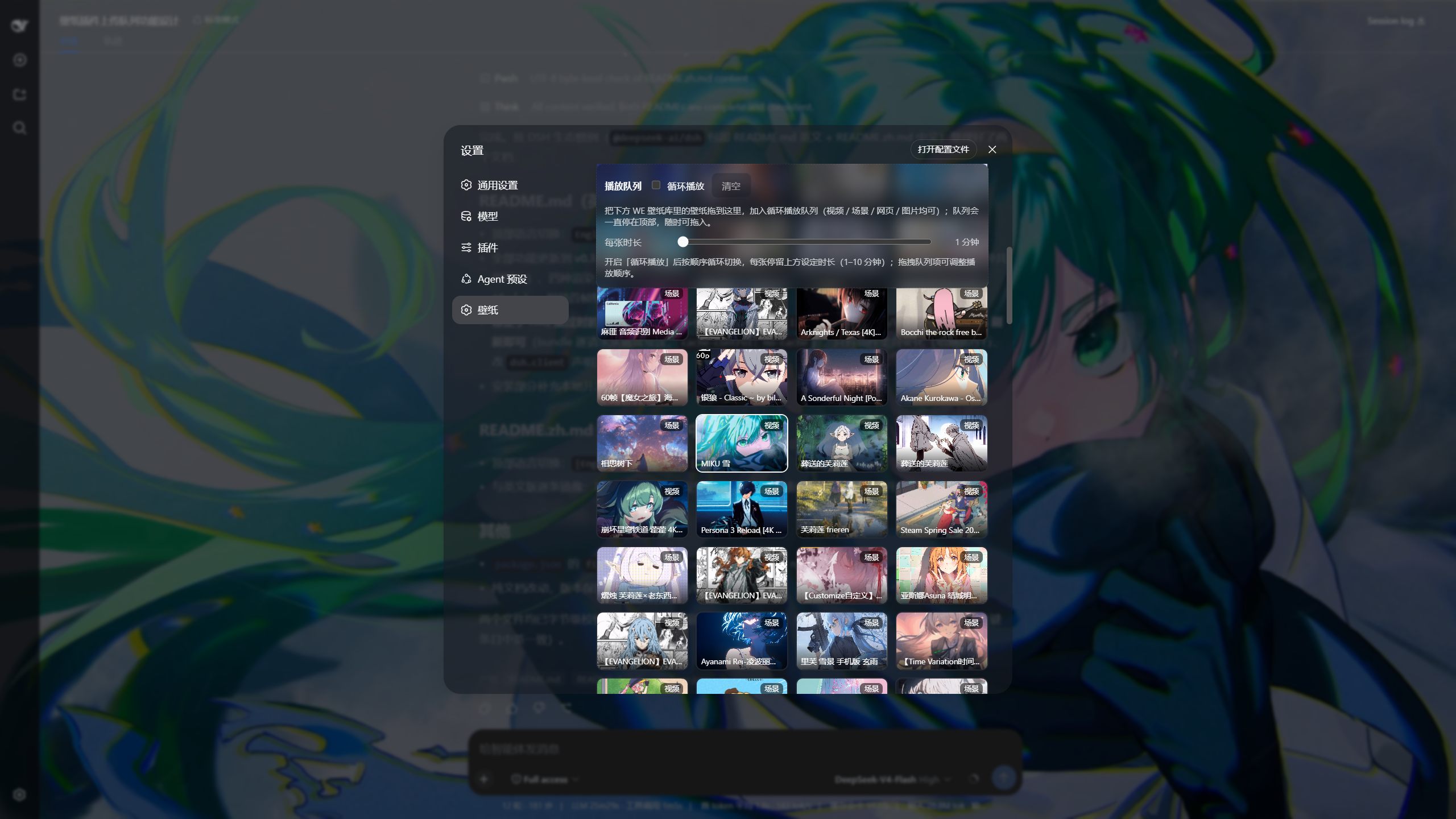Click the settings gear at rail bottom
The image size is (1456, 819).
(19, 795)
